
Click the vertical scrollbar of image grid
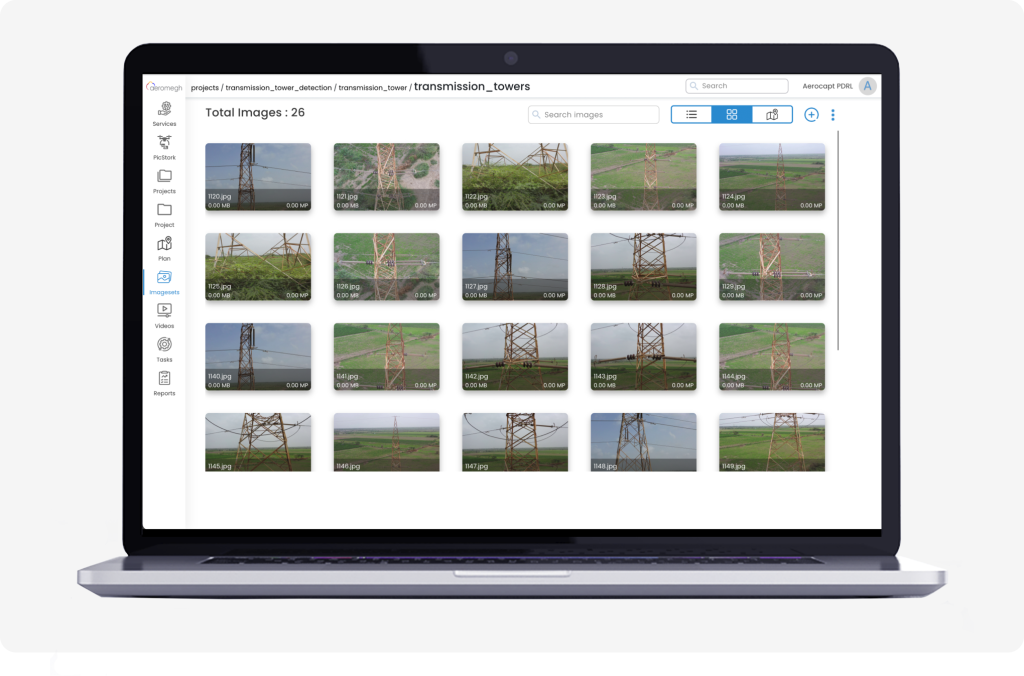tap(838, 240)
